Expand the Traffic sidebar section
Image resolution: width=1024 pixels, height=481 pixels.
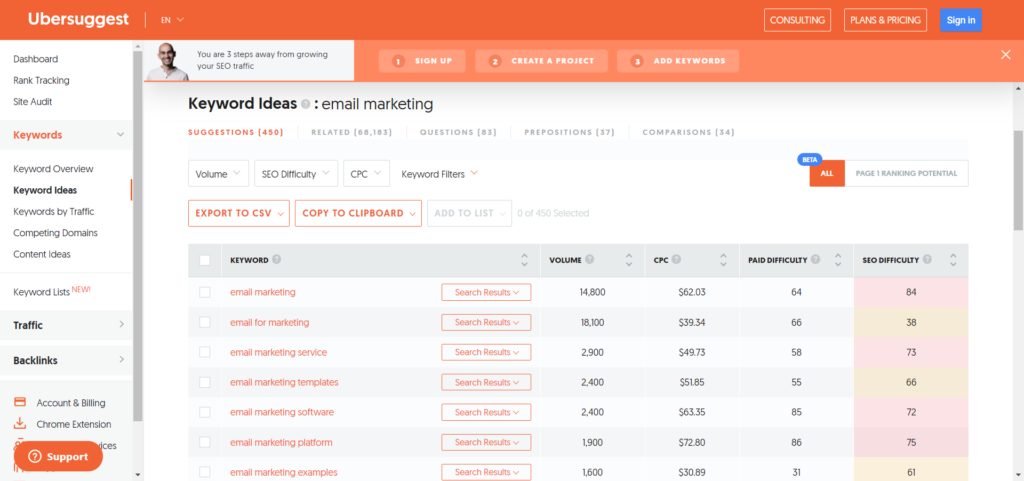(x=121, y=325)
